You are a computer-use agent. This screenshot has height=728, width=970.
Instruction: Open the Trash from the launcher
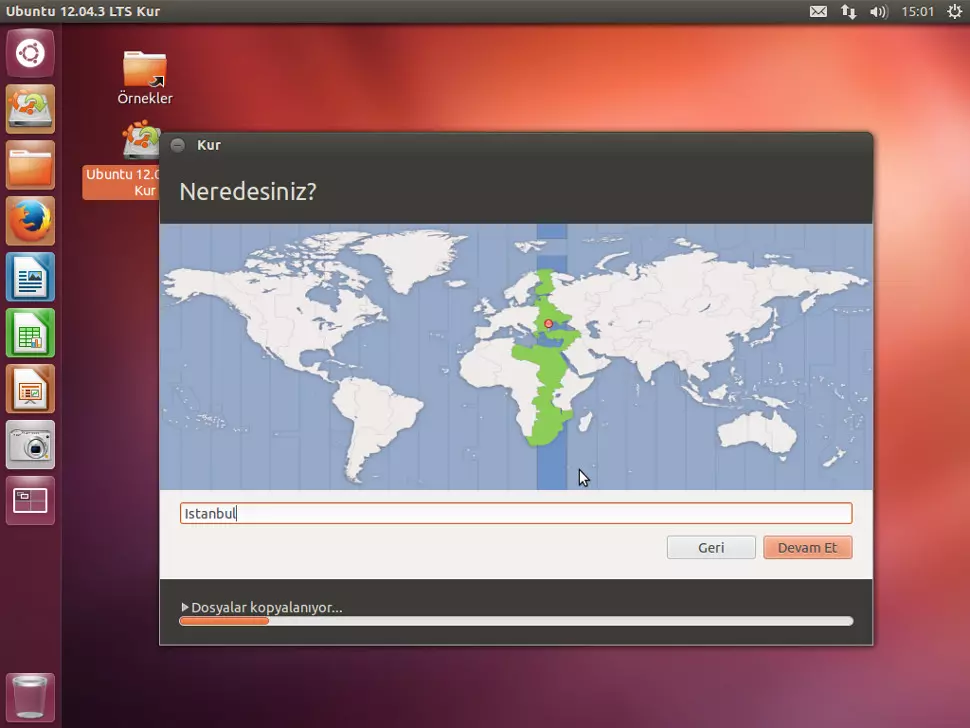30,697
